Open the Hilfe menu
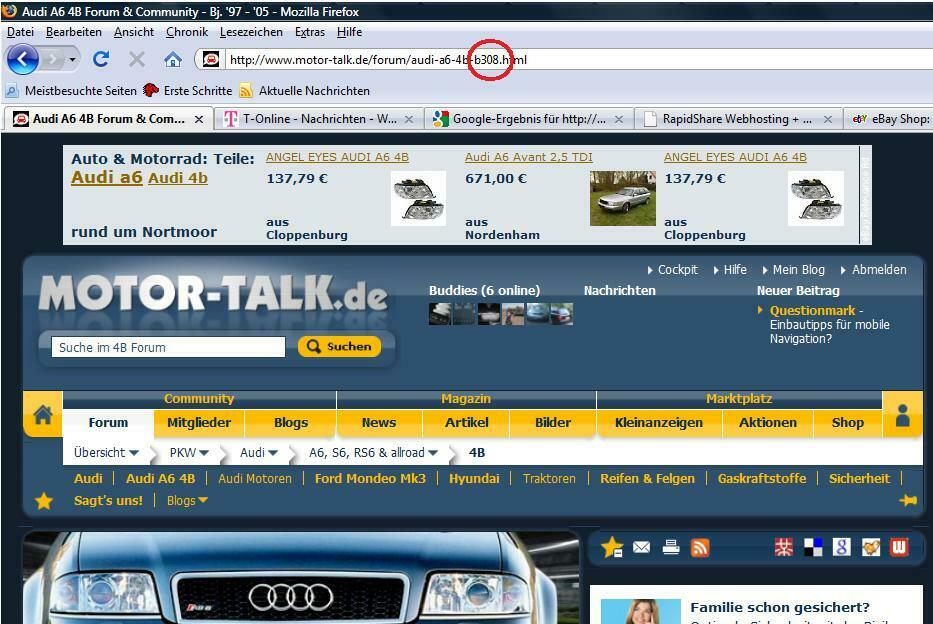Image resolution: width=933 pixels, height=624 pixels. (x=349, y=32)
